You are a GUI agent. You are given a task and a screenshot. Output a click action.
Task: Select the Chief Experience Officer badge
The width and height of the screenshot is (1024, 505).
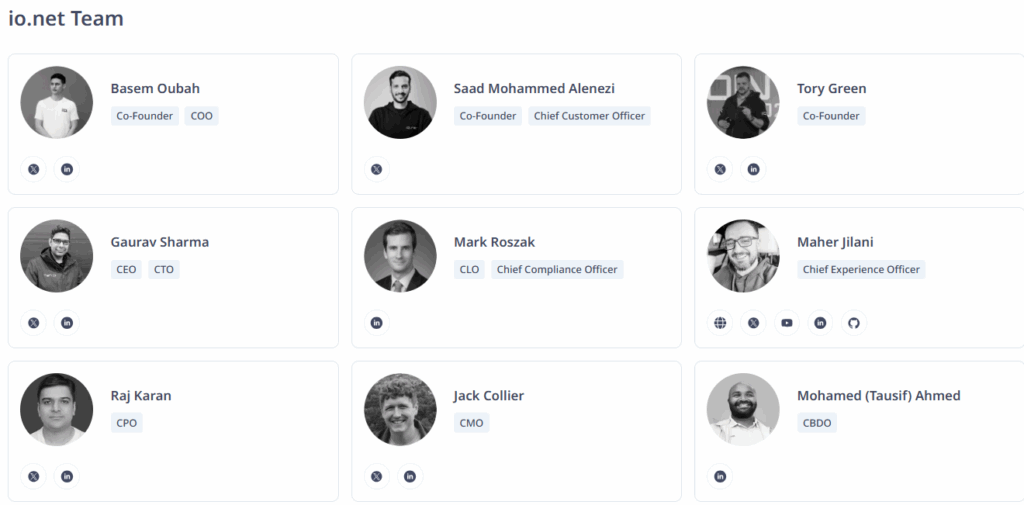point(861,269)
